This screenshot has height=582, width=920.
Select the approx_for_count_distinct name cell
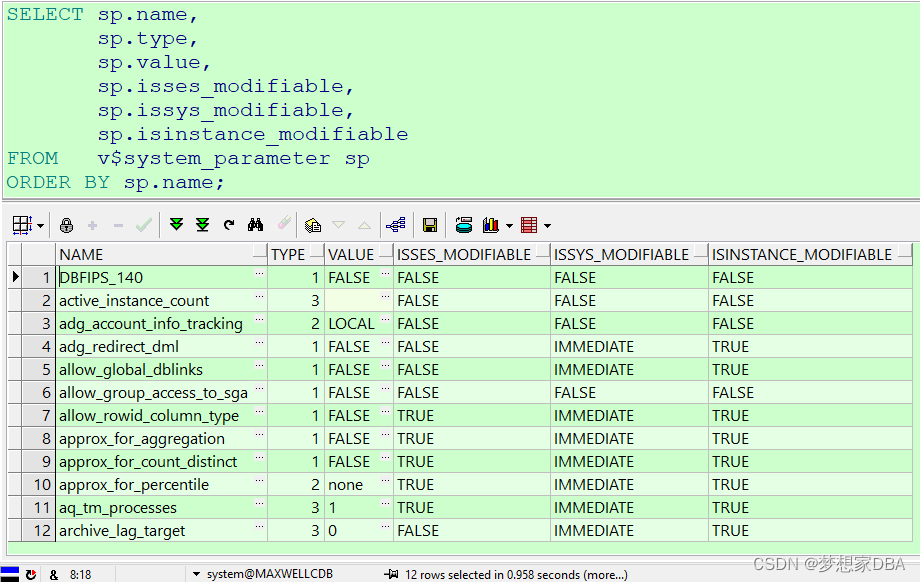(x=161, y=462)
